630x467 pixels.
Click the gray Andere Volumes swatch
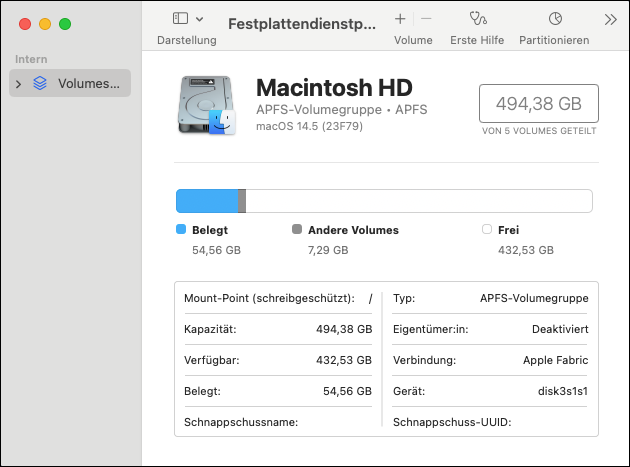pos(297,229)
